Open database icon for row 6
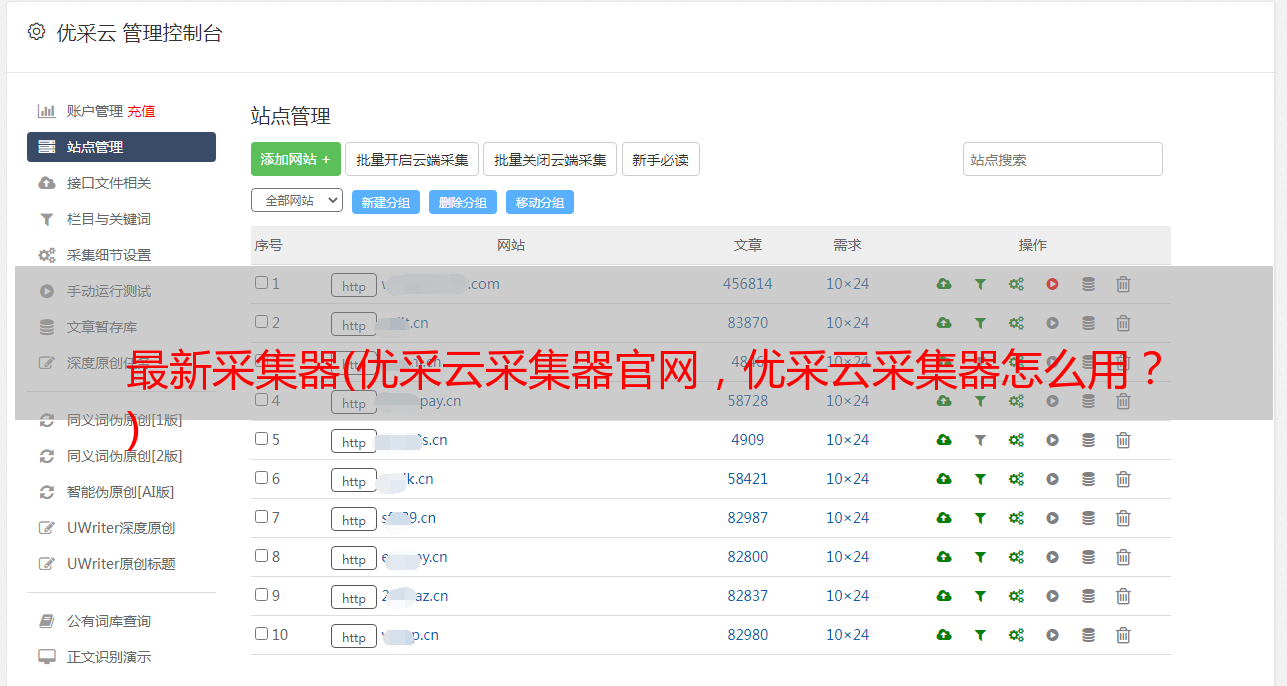 tap(1088, 479)
